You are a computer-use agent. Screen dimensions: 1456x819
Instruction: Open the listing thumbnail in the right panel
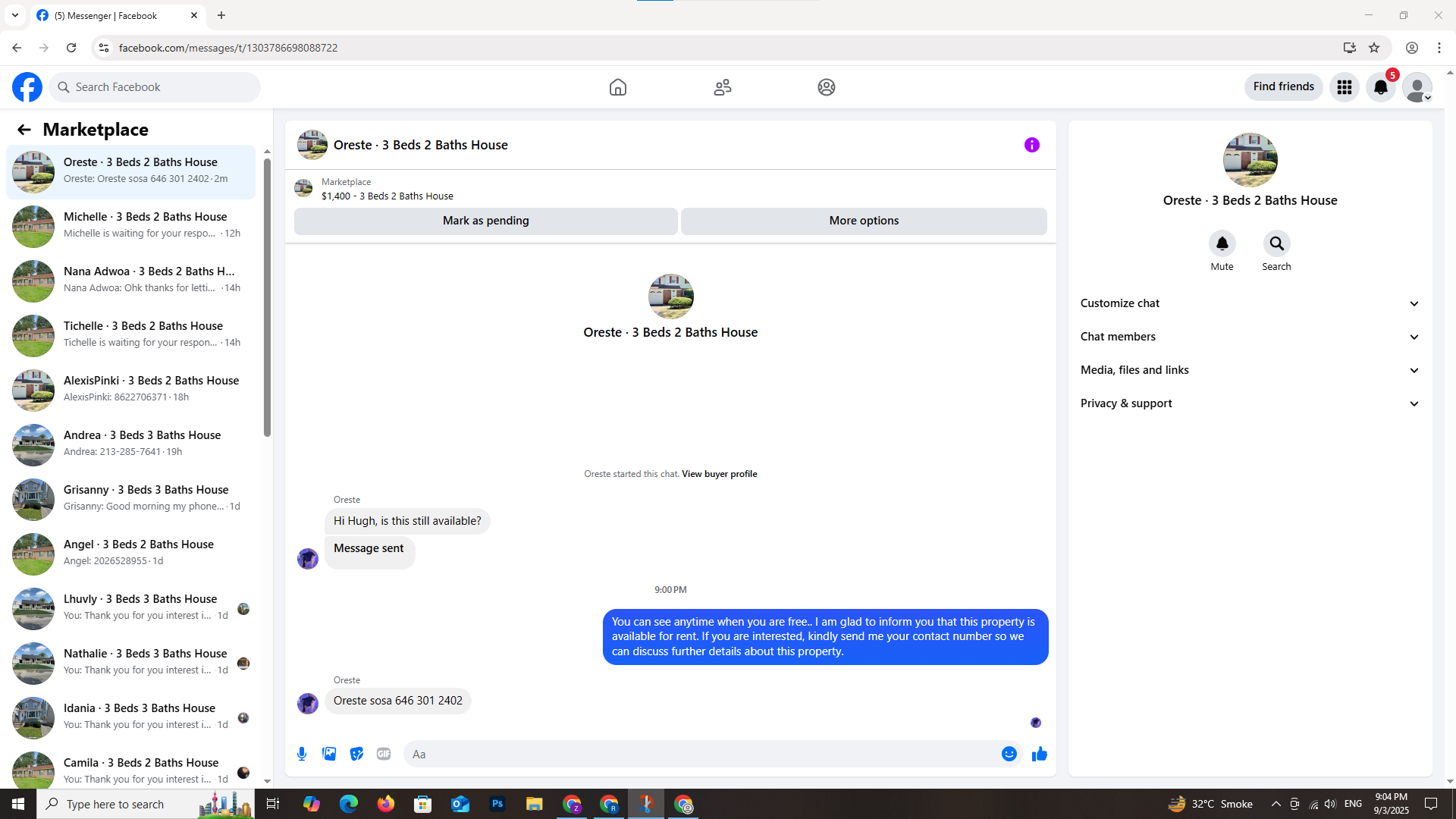click(x=1250, y=160)
